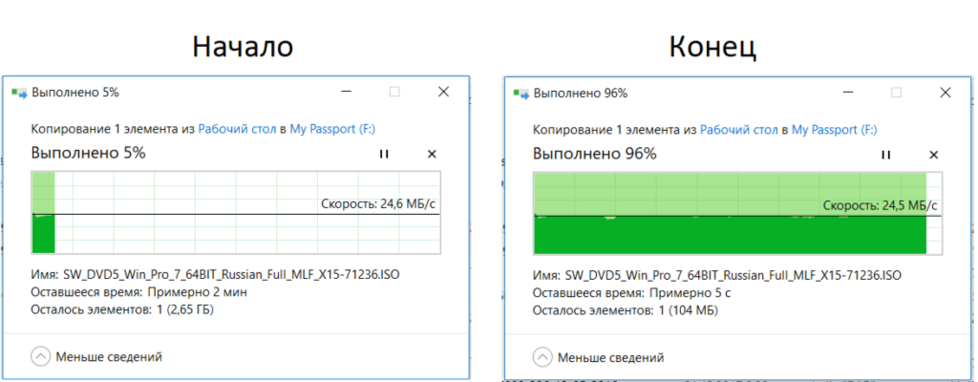The image size is (978, 382).
Task: Open 'Рабочий стол' link in left dialog
Action: pos(237,129)
